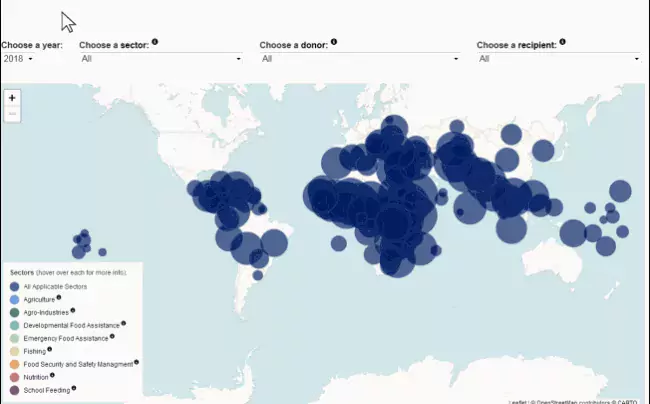Zoom in the map with plus button

click(x=12, y=98)
